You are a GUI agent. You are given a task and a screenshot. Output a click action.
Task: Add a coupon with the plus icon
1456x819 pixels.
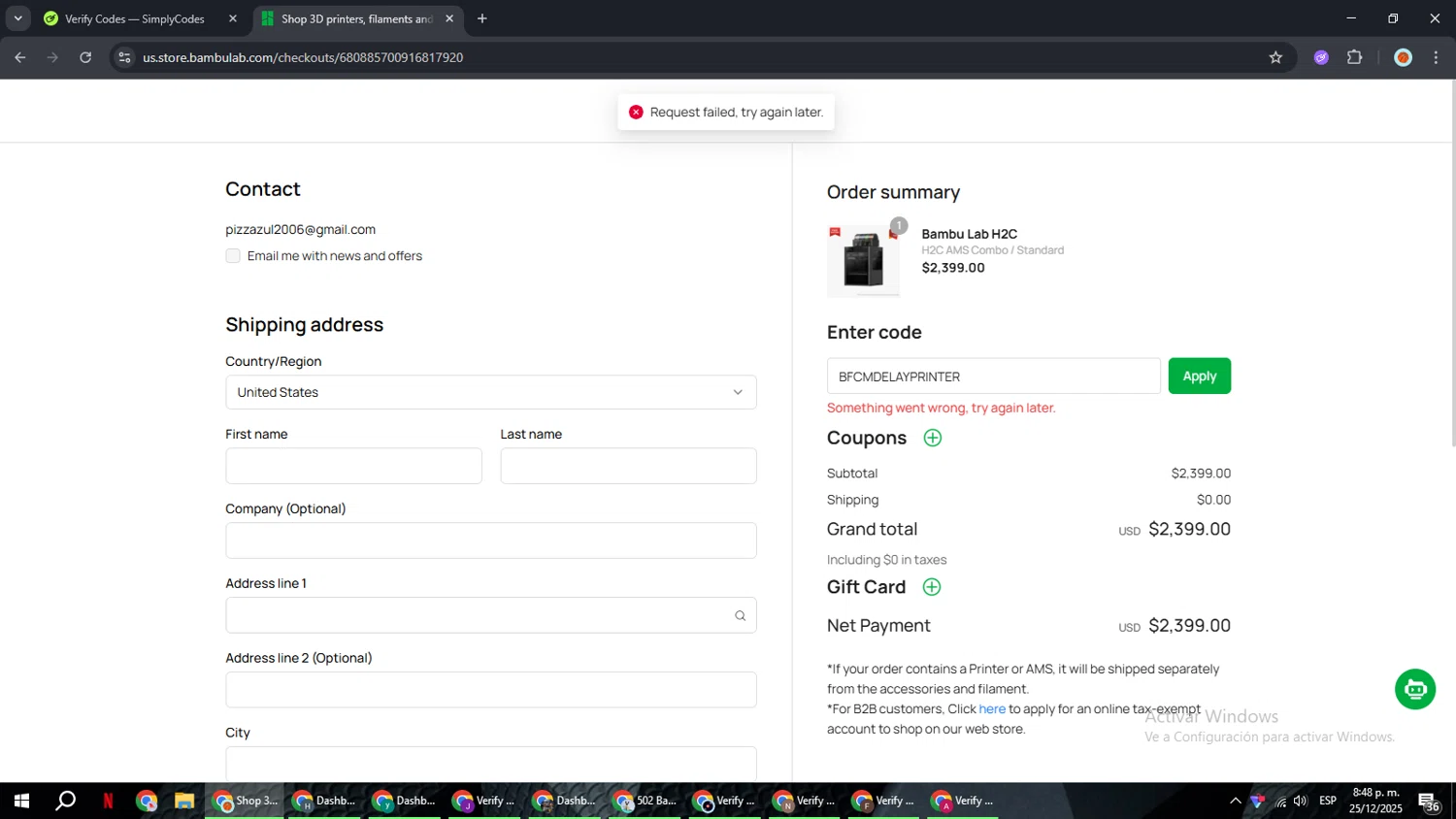point(932,438)
